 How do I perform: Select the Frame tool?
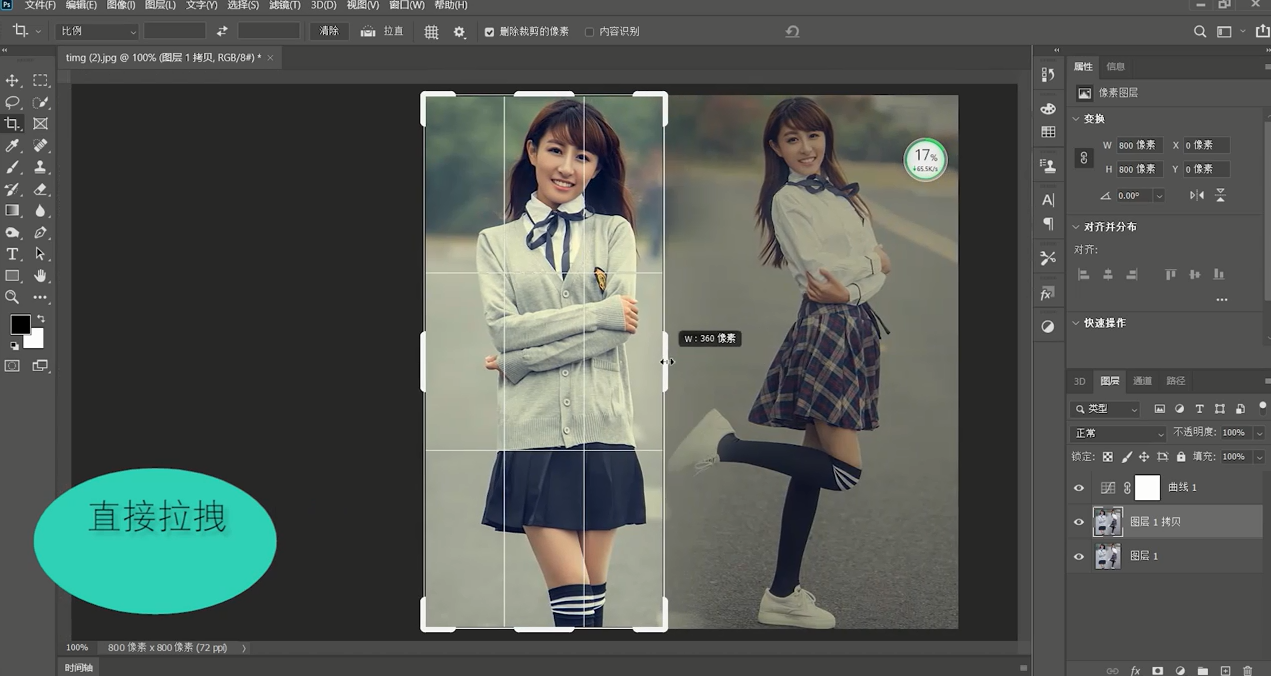pos(41,124)
